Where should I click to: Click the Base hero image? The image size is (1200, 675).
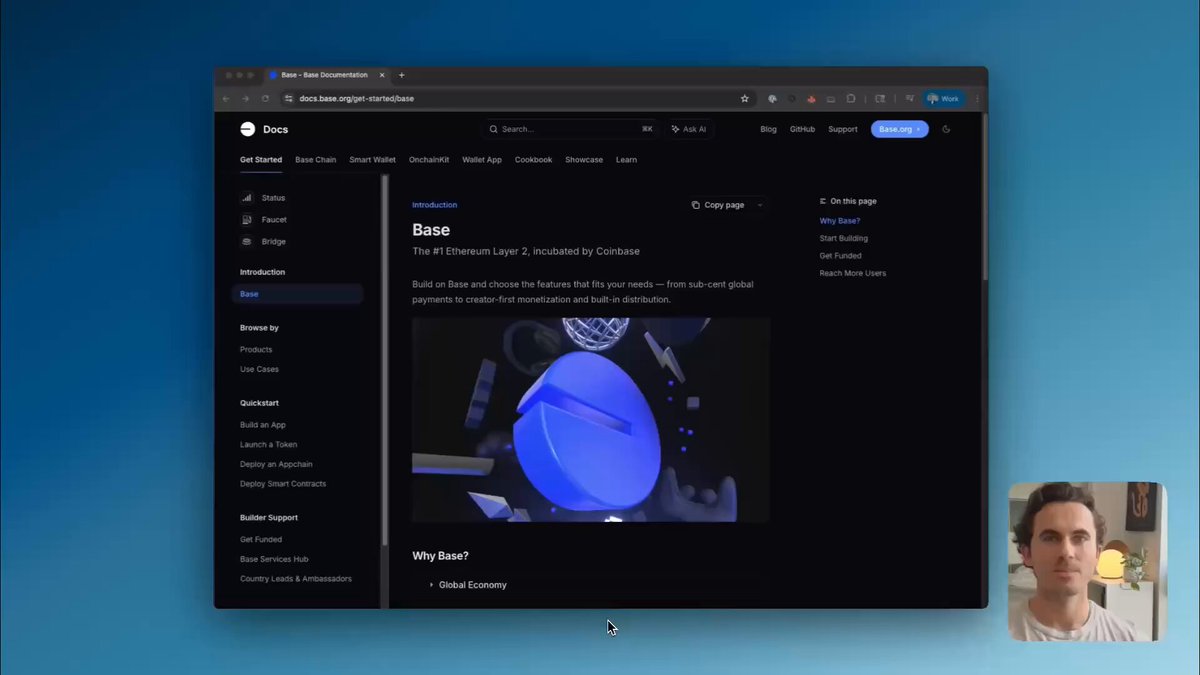click(x=591, y=420)
